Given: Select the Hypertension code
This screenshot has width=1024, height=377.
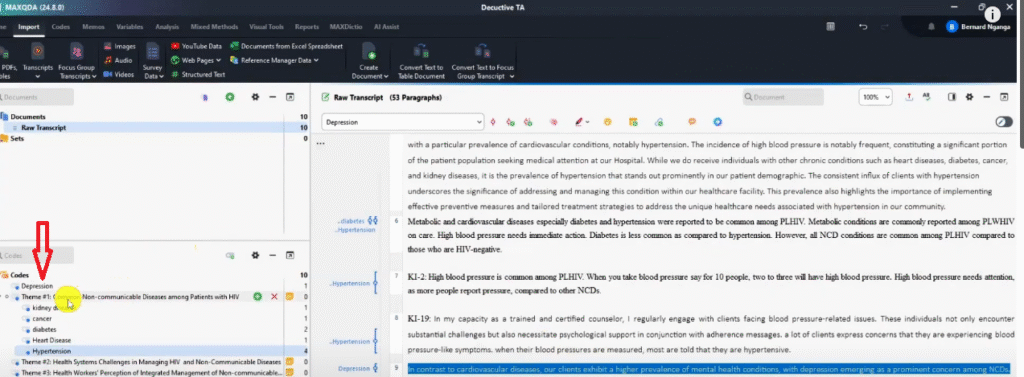Looking at the screenshot, I should tap(51, 351).
